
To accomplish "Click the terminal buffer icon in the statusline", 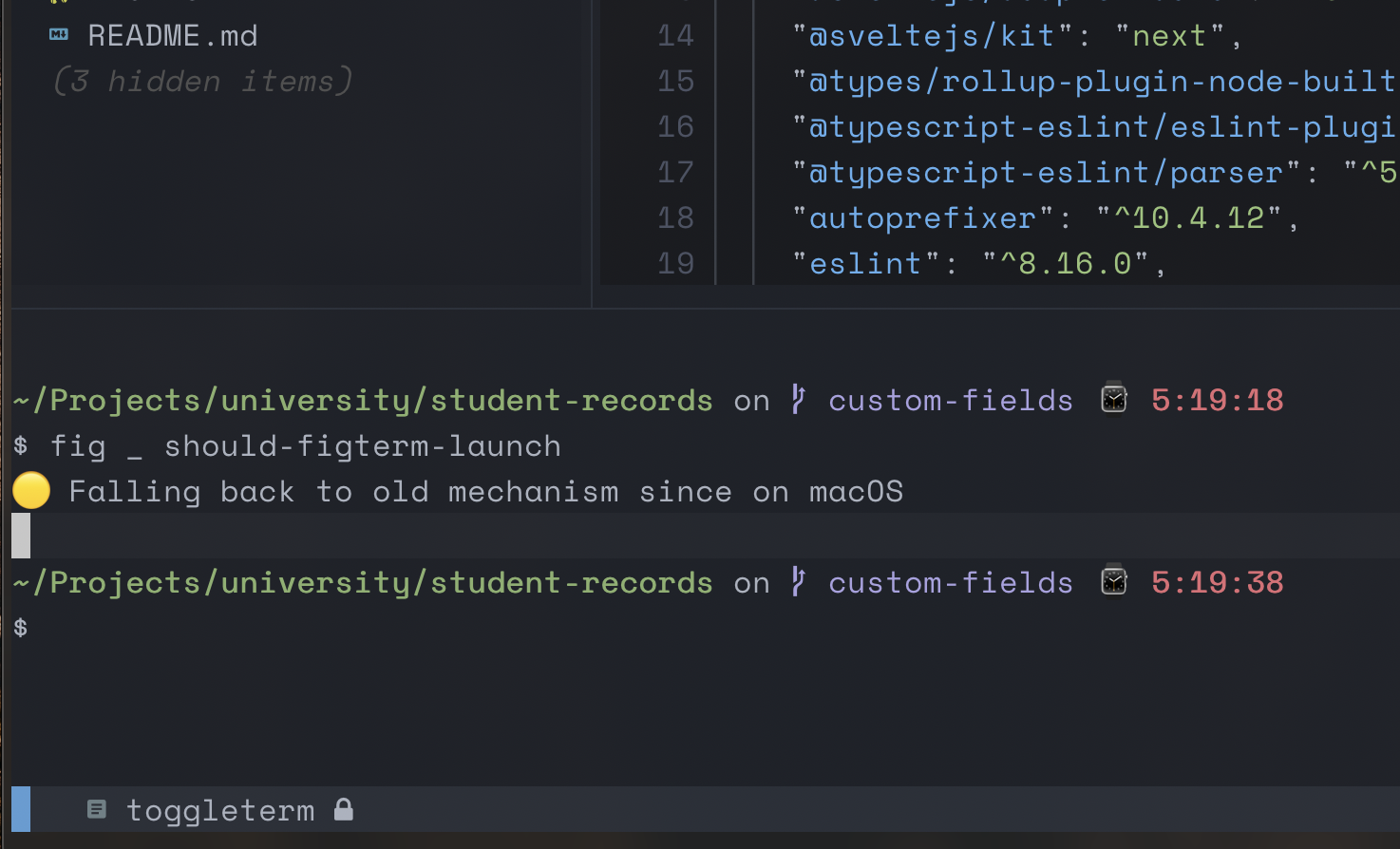I will [x=96, y=809].
